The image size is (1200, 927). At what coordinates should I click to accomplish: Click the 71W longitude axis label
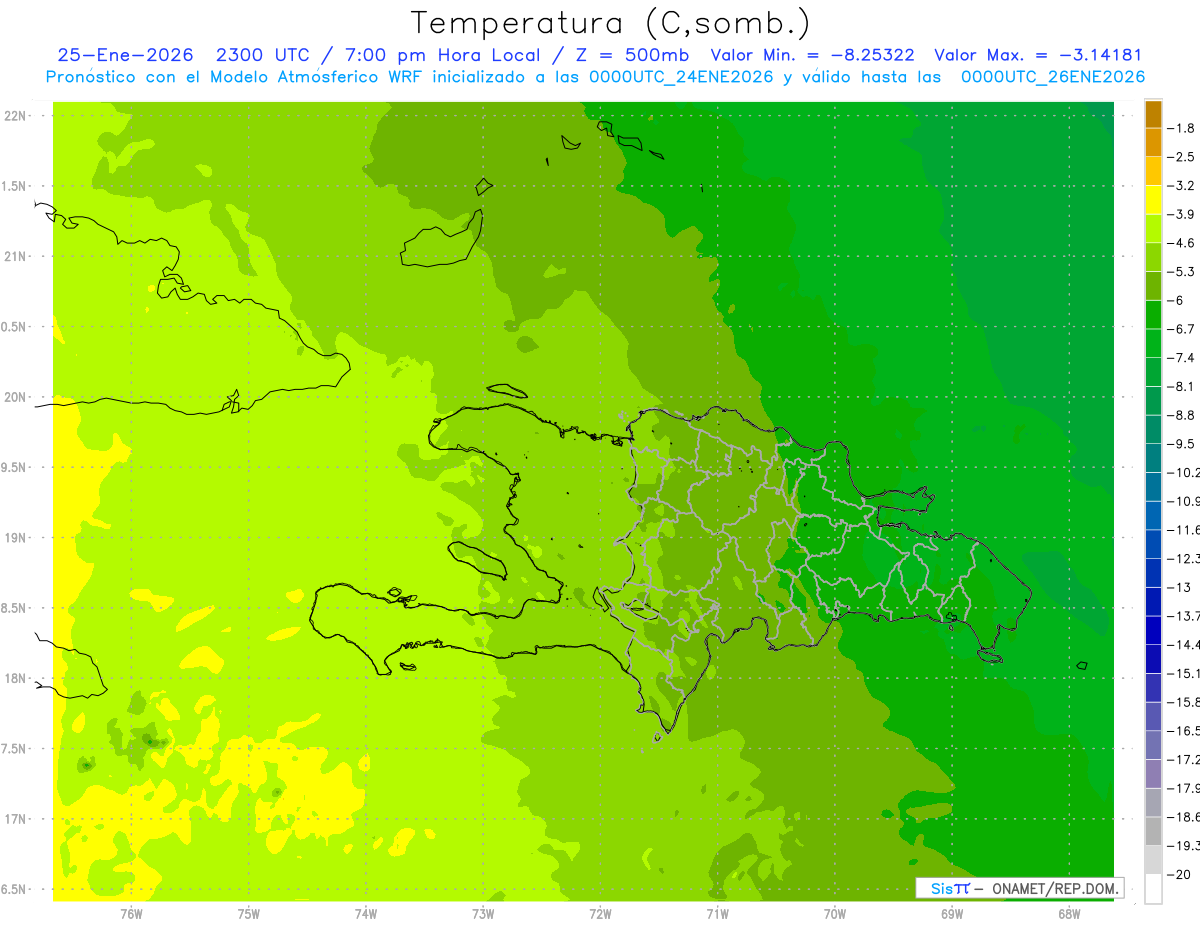point(717,913)
